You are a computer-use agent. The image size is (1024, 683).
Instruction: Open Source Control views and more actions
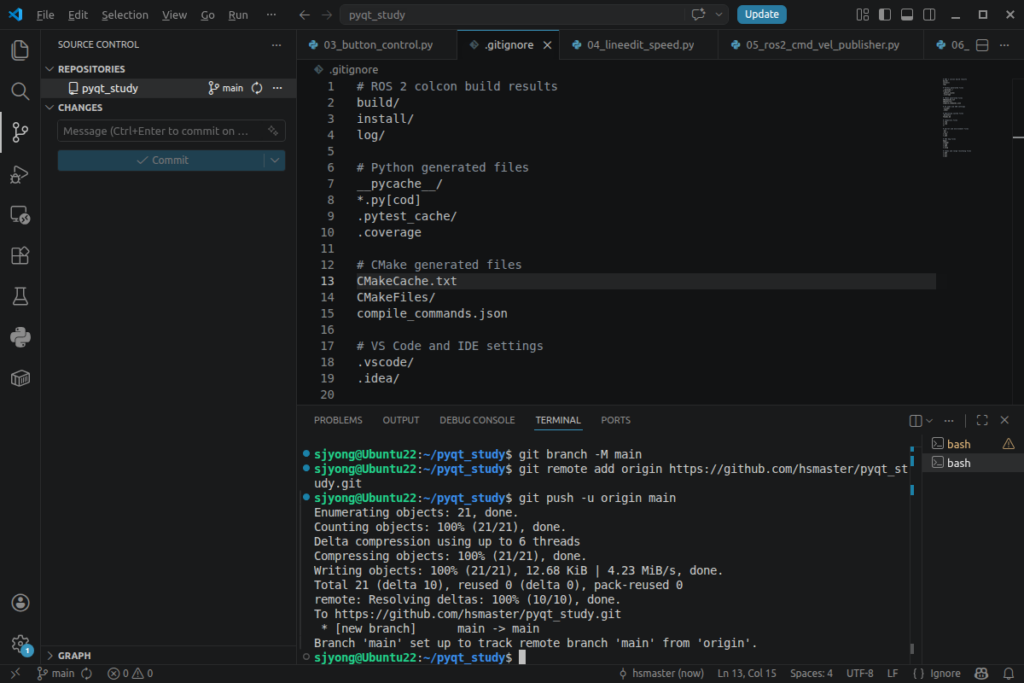tap(277, 45)
